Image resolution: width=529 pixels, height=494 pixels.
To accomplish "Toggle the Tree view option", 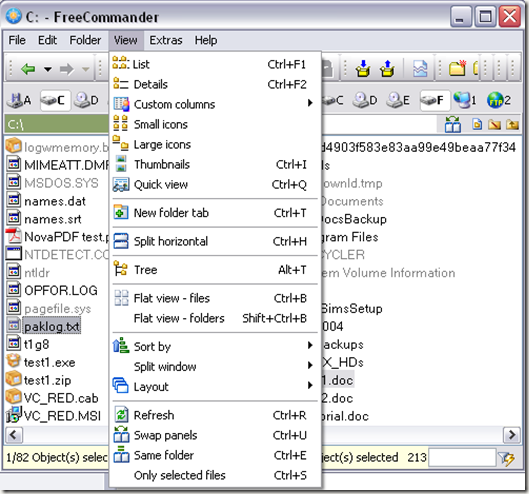I will [x=215, y=270].
